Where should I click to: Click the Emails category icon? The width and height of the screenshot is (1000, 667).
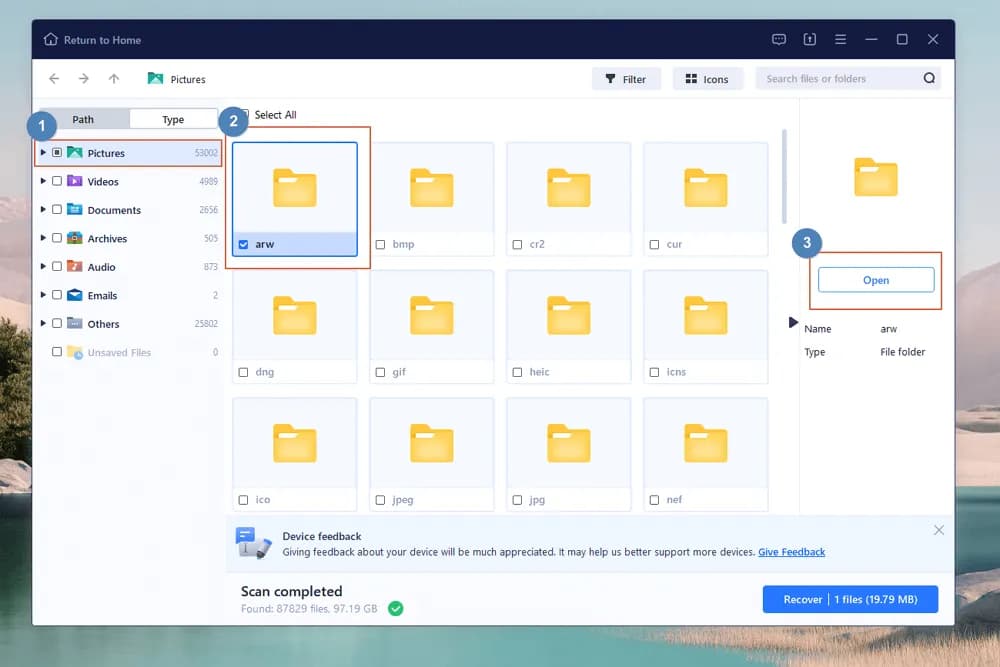(75, 296)
